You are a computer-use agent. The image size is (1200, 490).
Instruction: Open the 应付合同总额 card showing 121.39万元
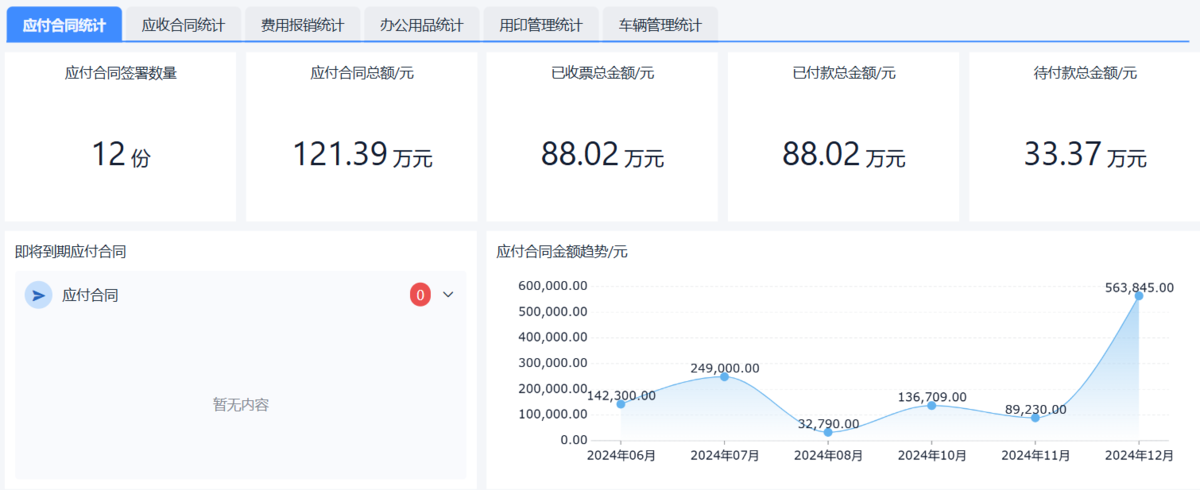click(x=361, y=137)
